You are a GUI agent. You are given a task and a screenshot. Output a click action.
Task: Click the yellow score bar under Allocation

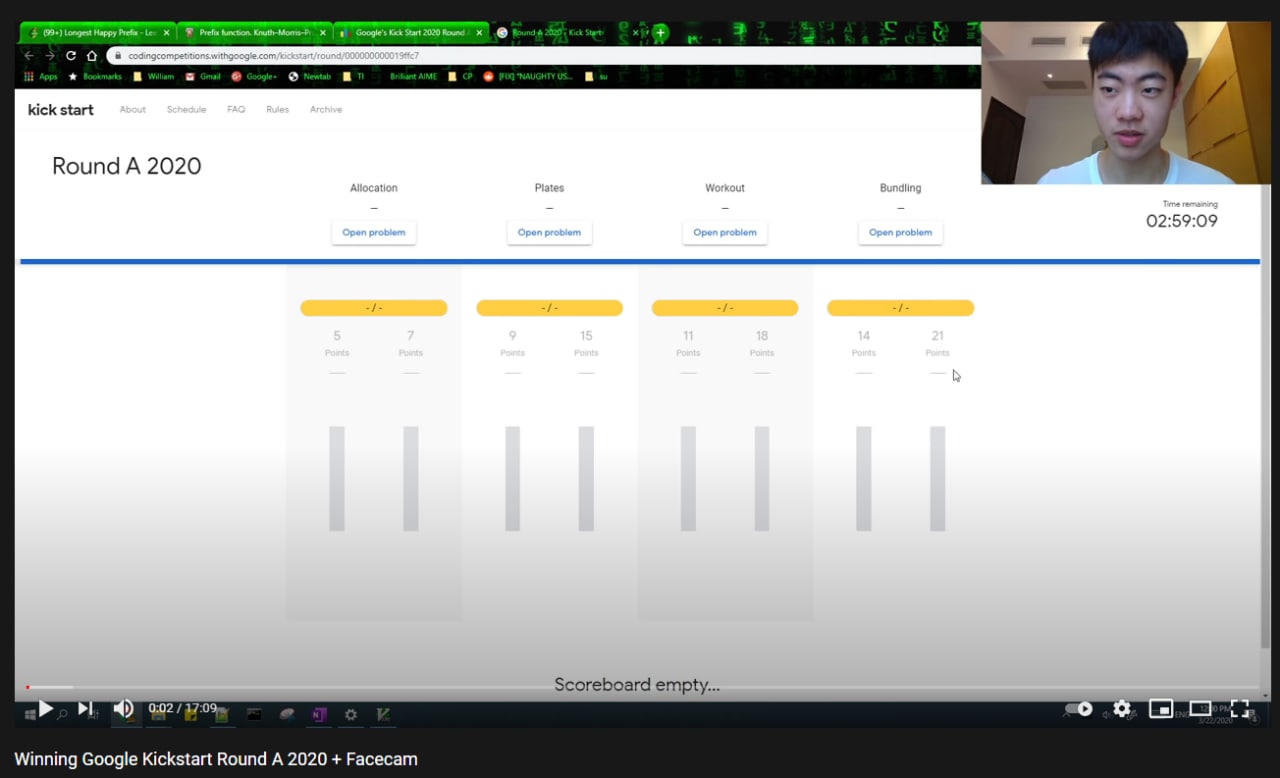tap(374, 308)
